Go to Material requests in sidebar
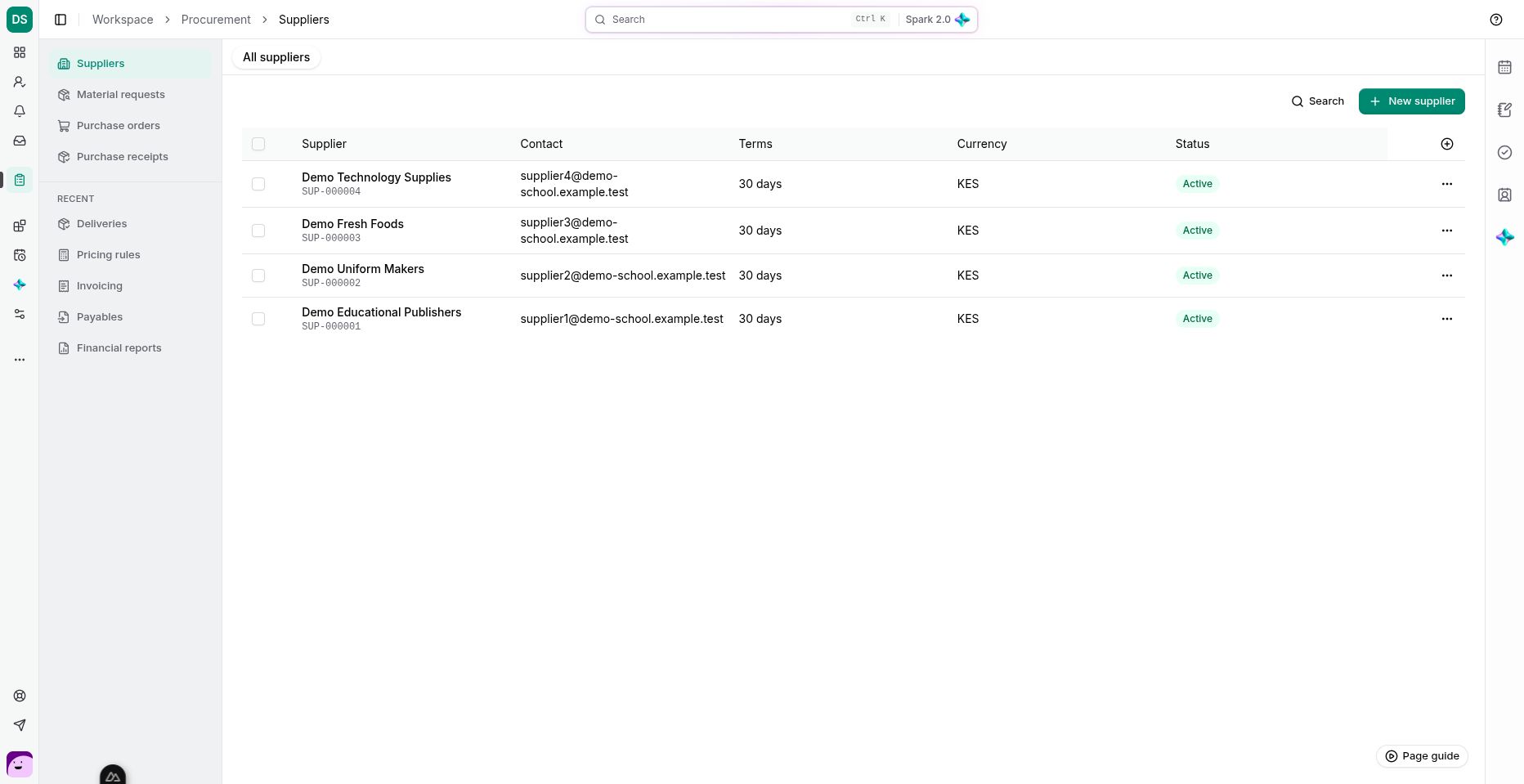The height and width of the screenshot is (784, 1524). coord(130,95)
